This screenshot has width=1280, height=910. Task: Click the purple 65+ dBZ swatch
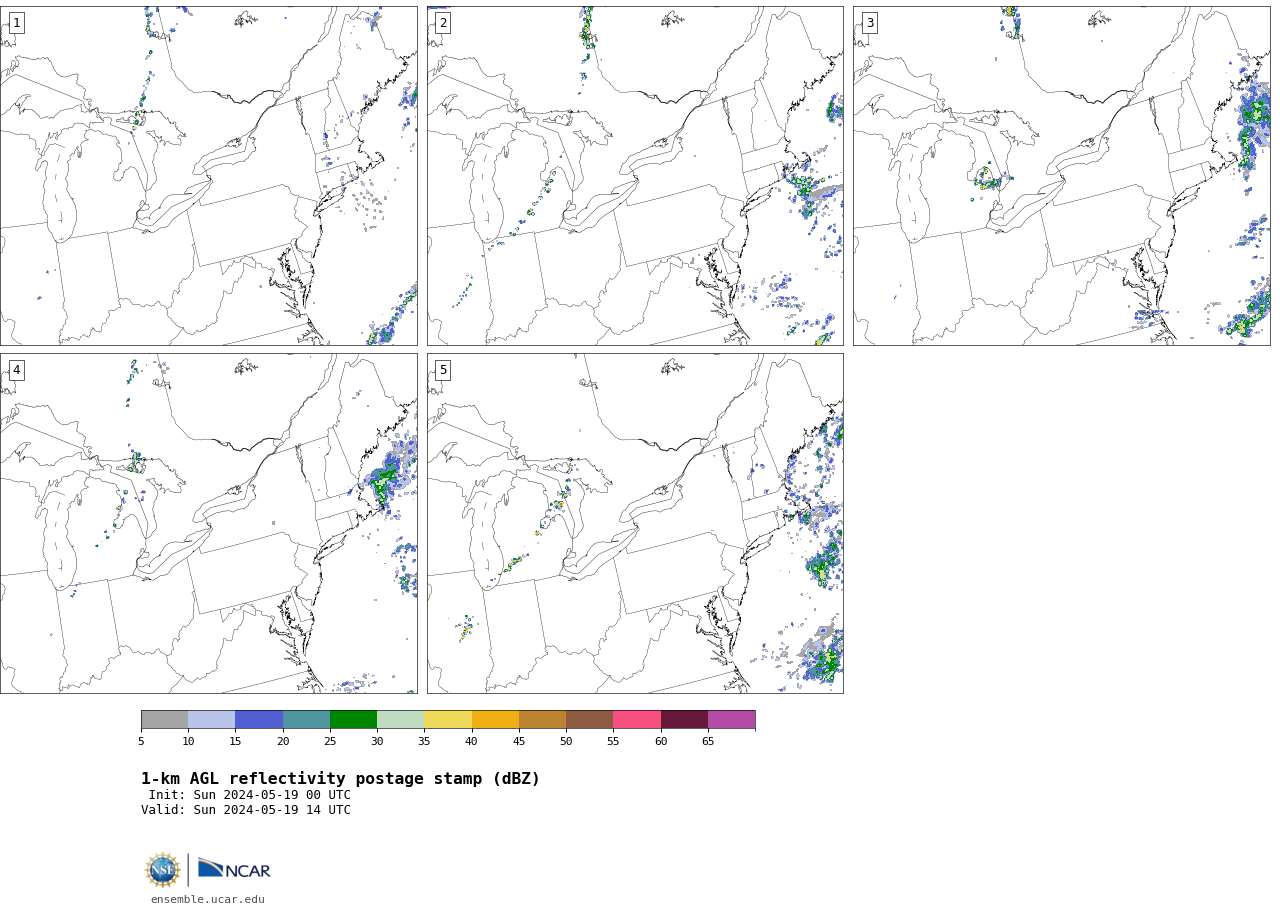click(731, 720)
